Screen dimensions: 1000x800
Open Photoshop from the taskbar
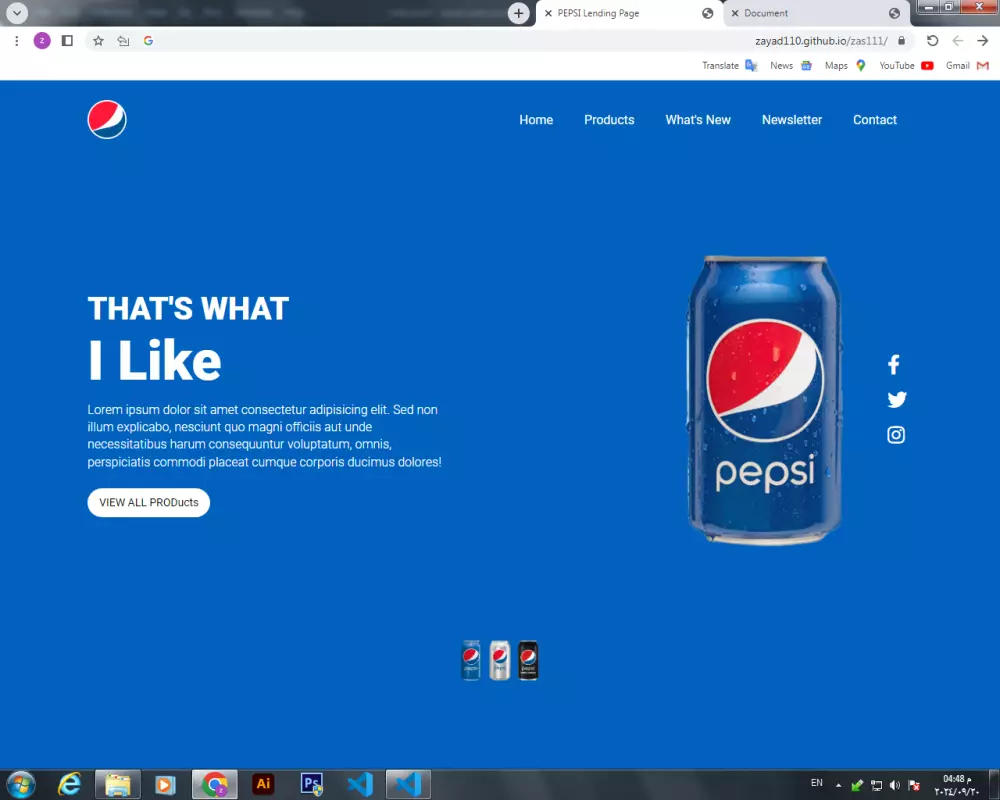(x=311, y=784)
